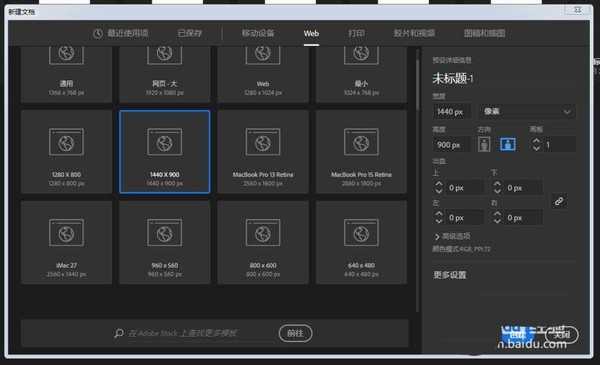Switch to the 移动设备 tab
Screen dimensions: 600x365
258,34
